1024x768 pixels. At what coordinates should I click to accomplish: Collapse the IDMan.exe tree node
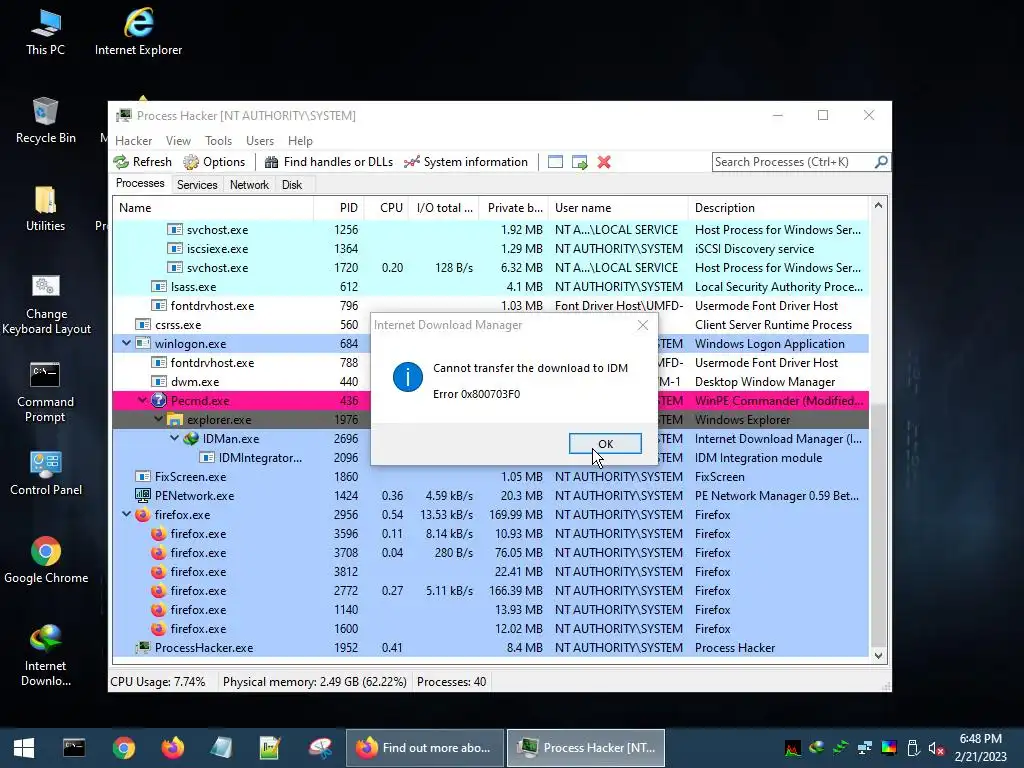174,438
